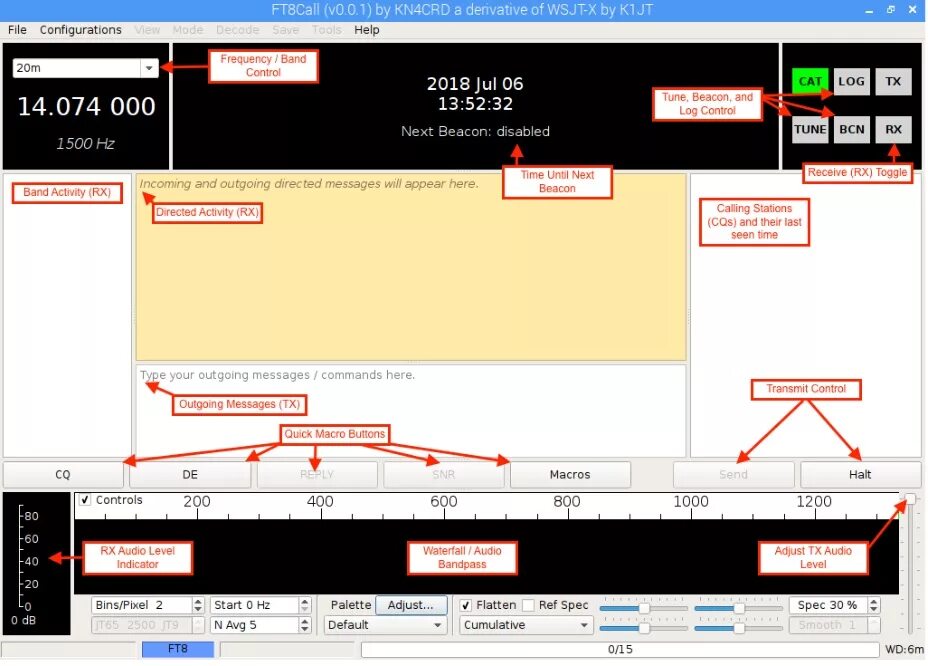Click the 13:52:32 clock display
This screenshot has height=666, width=928.
(x=475, y=104)
